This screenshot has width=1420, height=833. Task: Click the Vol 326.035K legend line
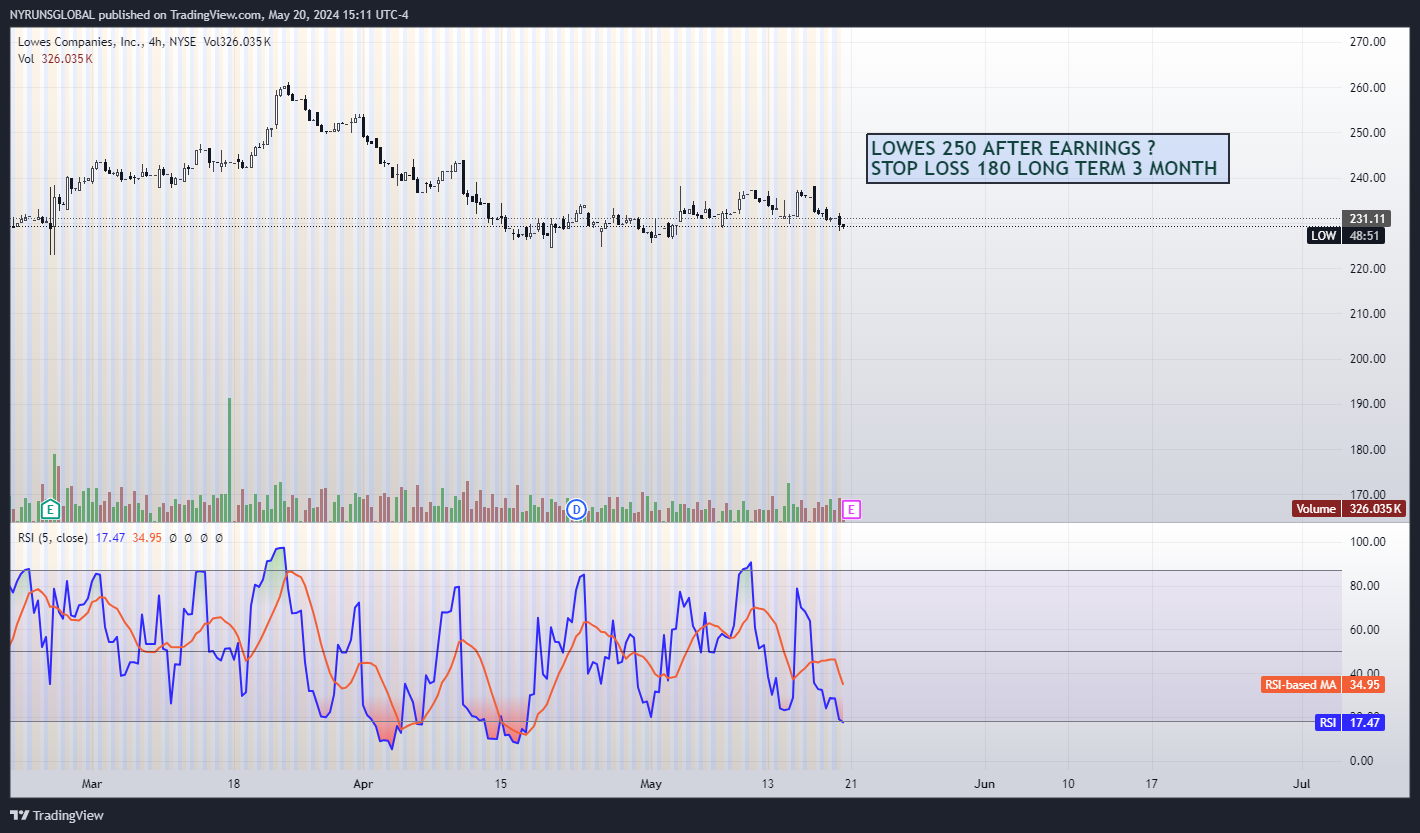(55, 59)
